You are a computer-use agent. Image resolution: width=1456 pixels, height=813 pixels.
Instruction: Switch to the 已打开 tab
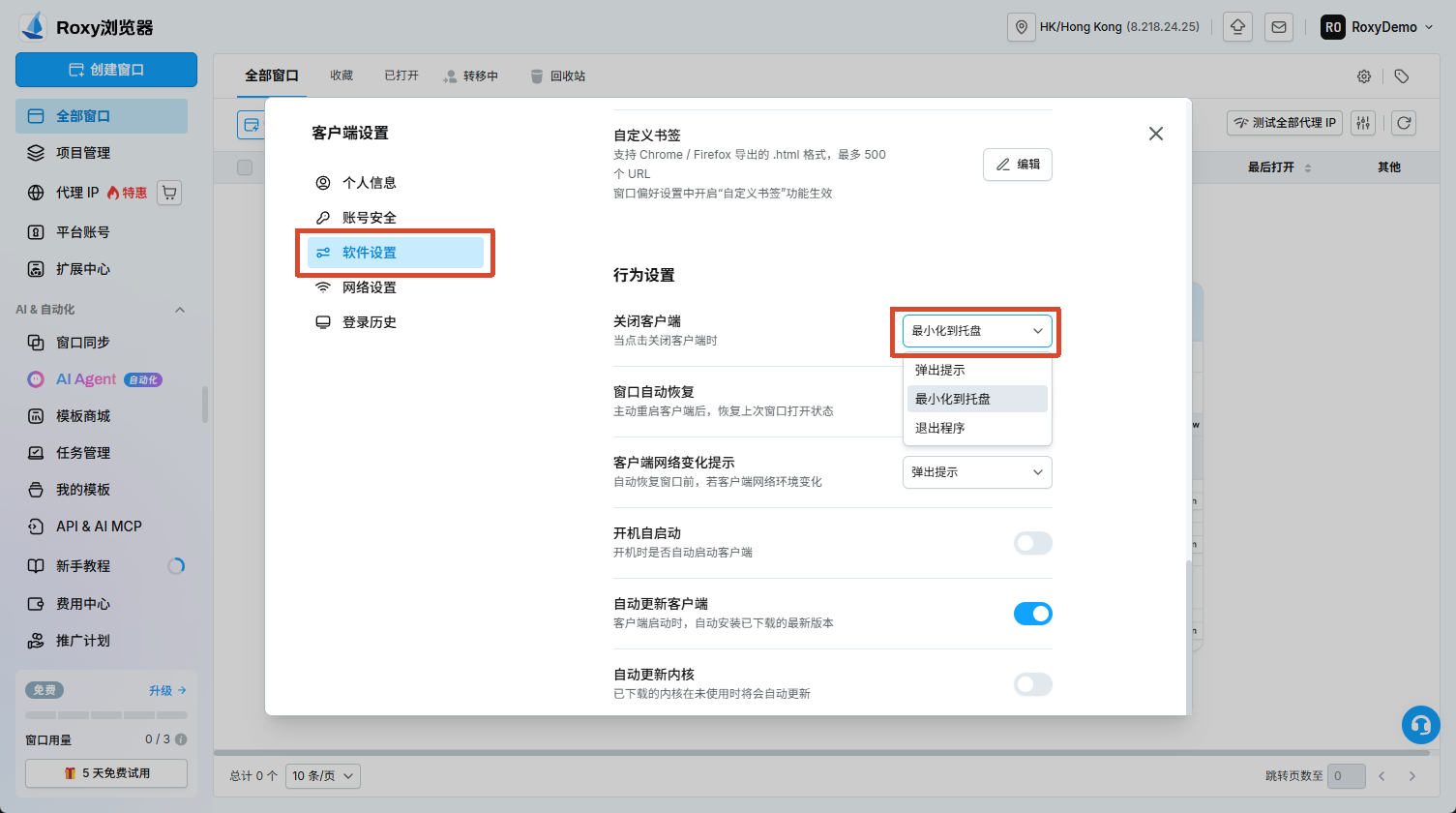click(401, 75)
